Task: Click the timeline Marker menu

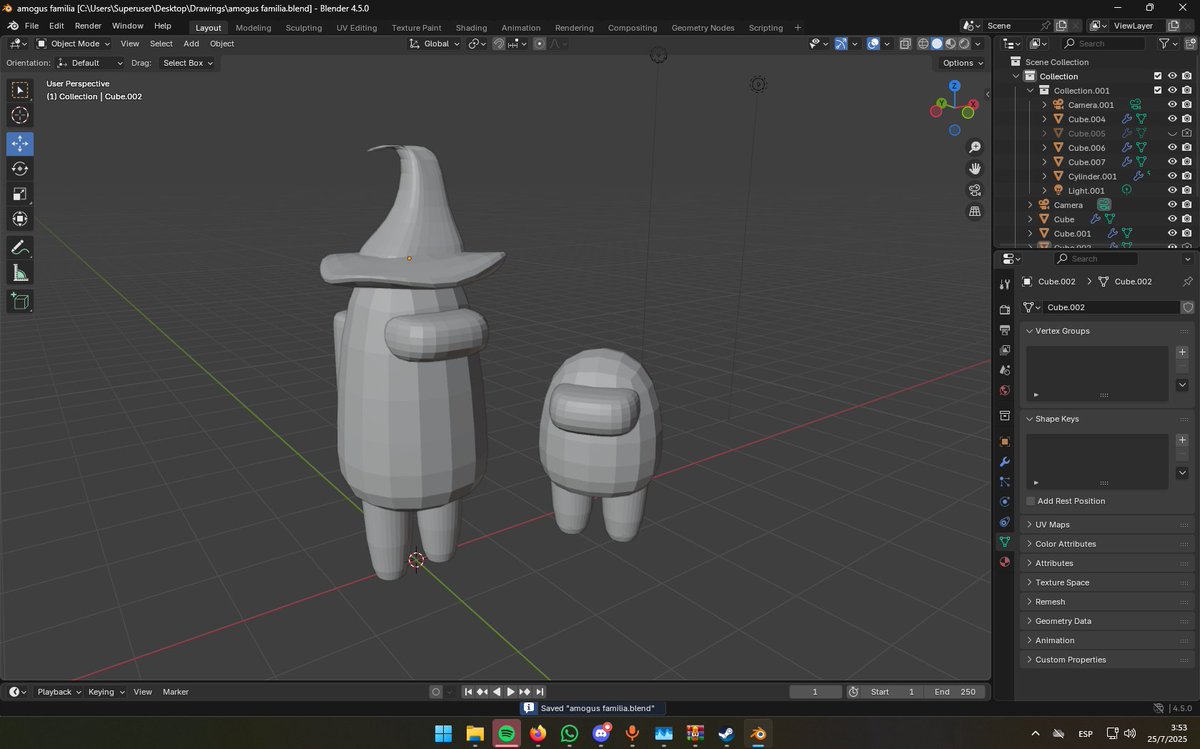Action: point(176,692)
